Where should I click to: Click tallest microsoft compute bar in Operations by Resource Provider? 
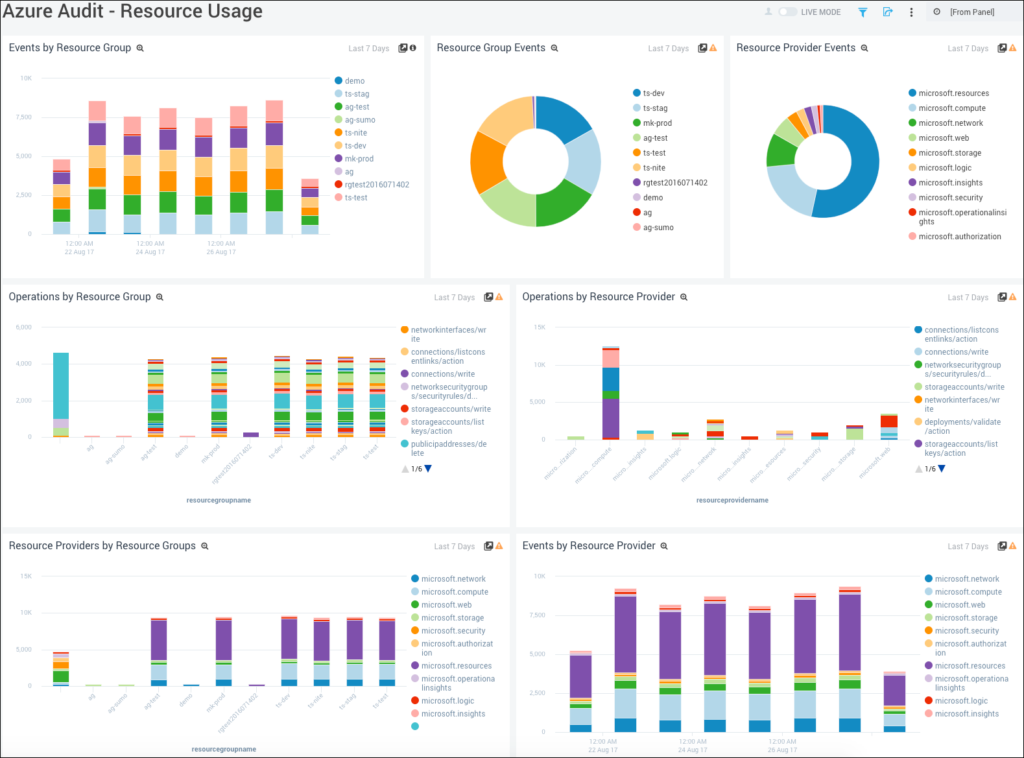point(611,392)
